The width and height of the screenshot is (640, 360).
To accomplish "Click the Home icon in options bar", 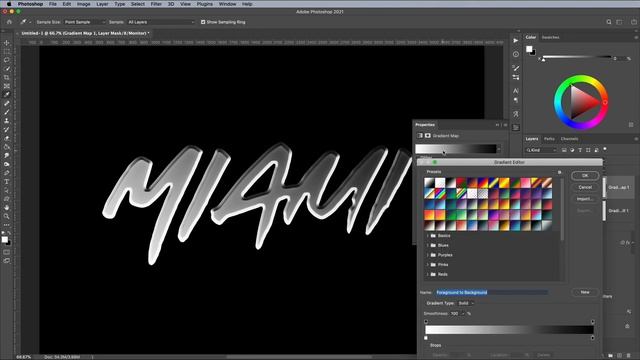I will point(9,22).
